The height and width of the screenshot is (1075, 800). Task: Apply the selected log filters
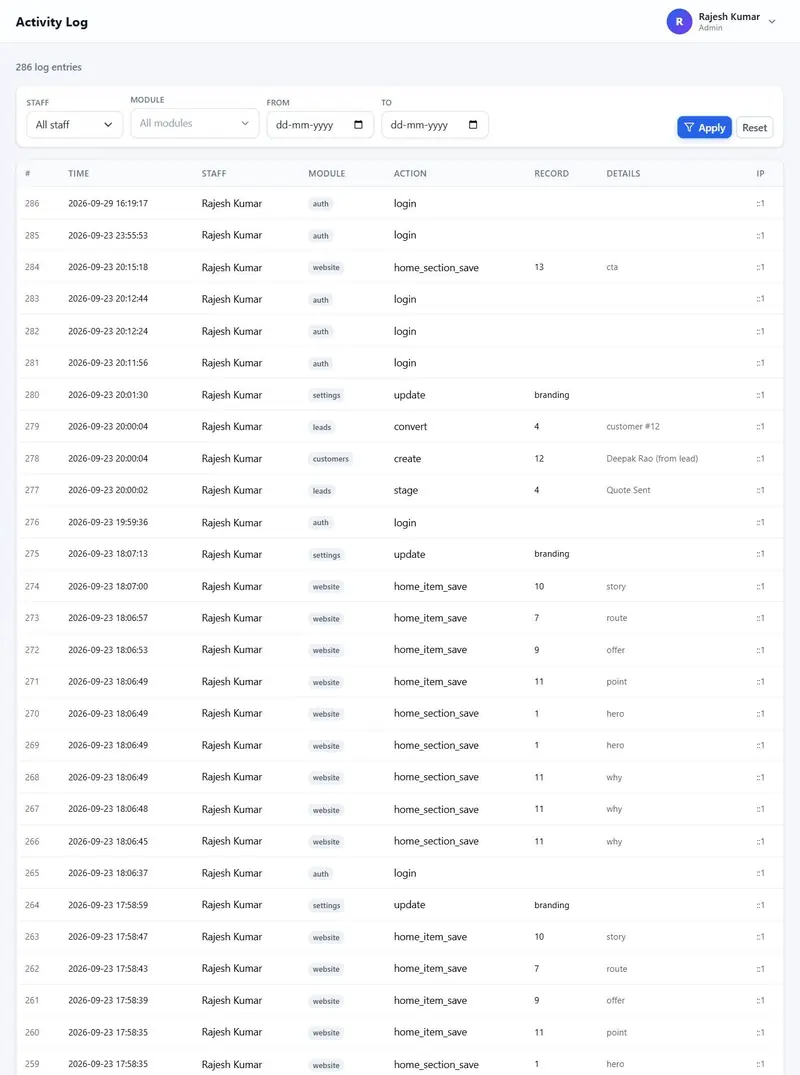704,128
